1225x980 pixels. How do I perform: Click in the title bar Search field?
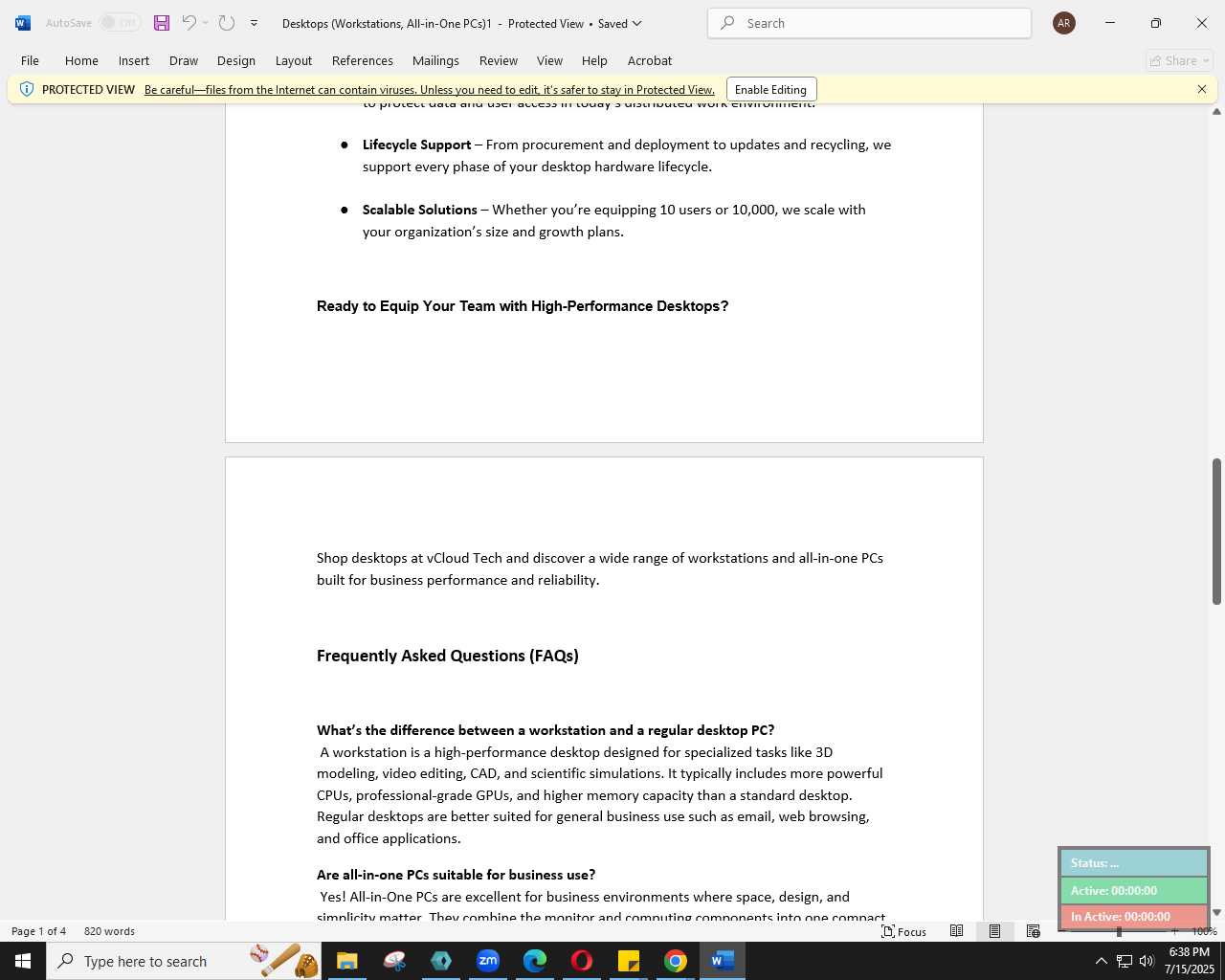click(x=869, y=23)
